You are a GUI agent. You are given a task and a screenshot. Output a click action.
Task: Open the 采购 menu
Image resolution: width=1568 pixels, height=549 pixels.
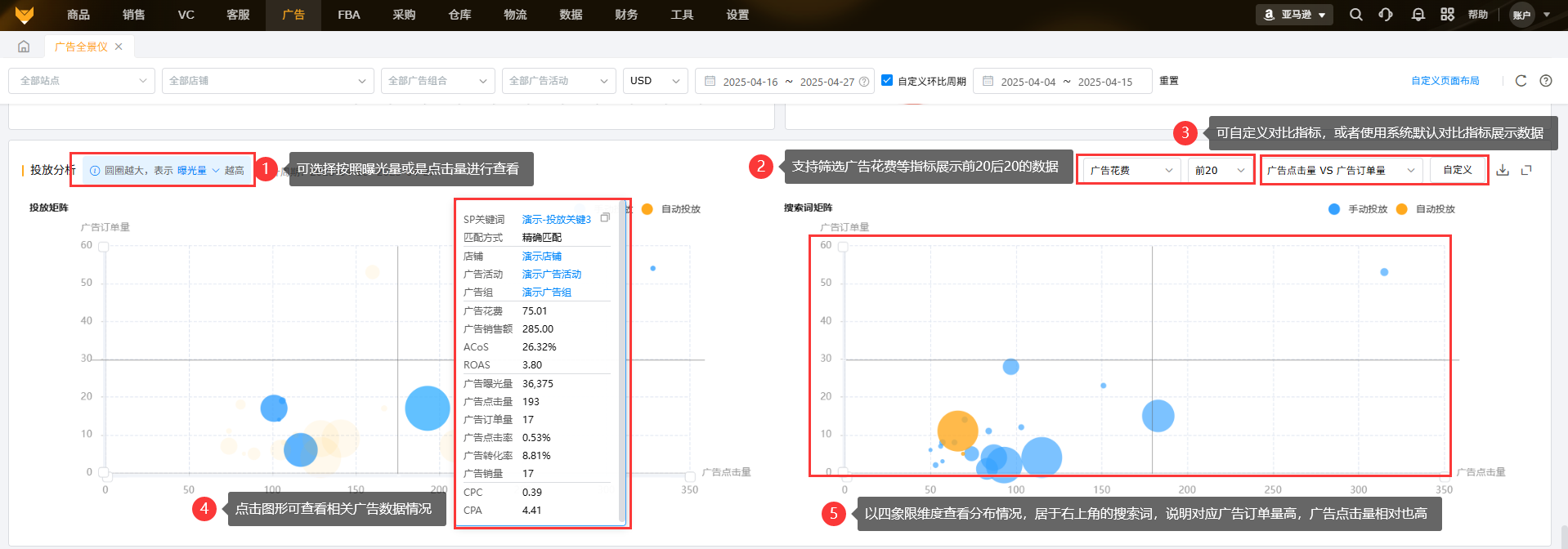coord(404,15)
